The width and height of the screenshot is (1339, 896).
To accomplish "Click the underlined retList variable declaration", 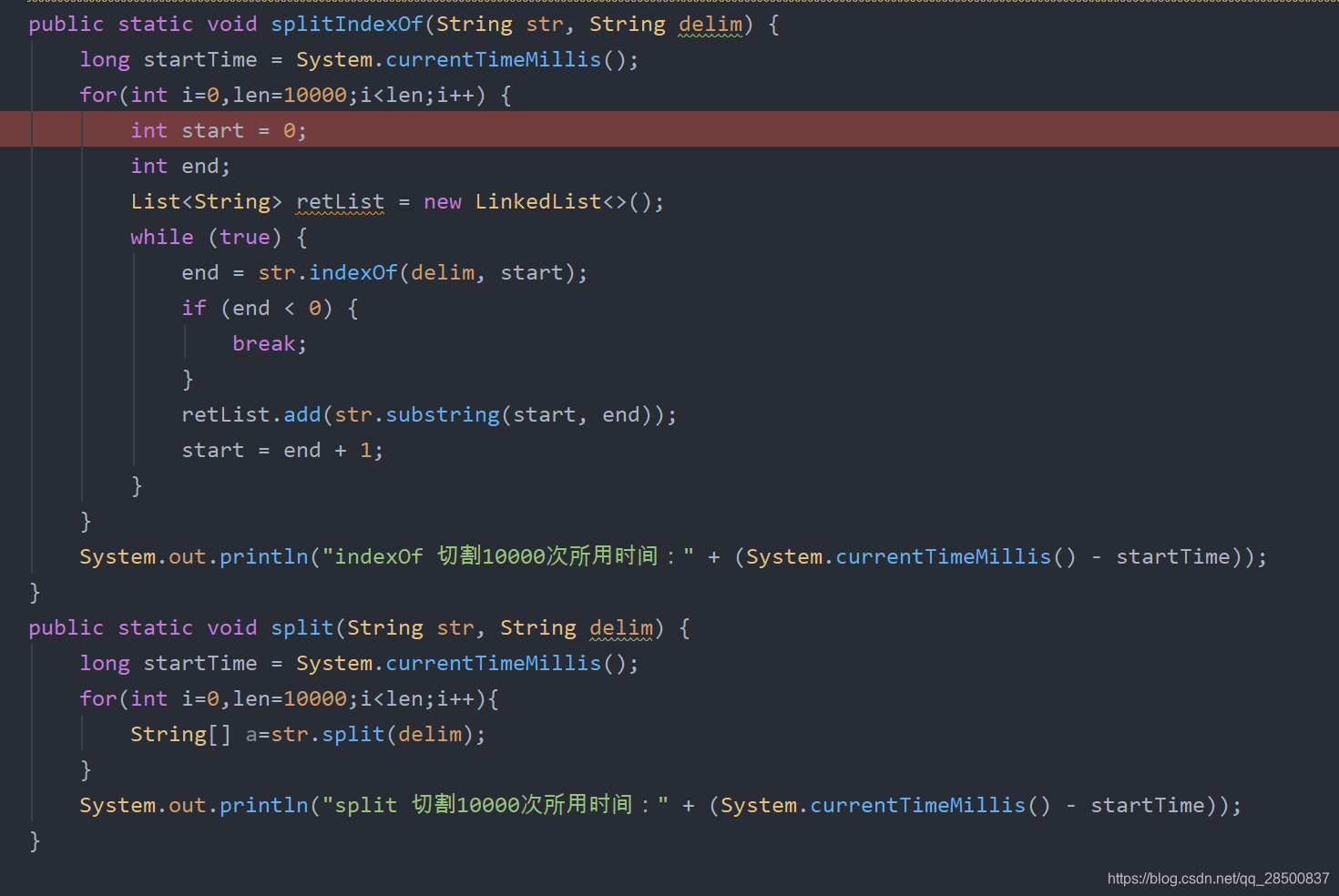I will point(341,201).
